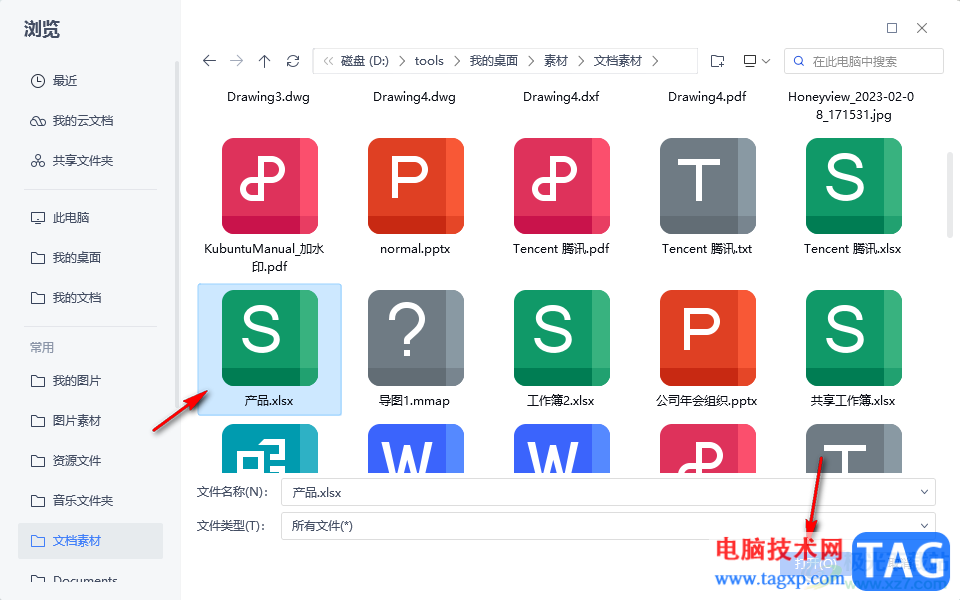Select 共享工作簿.xlsx file icon
This screenshot has height=600, width=960.
coord(853,338)
